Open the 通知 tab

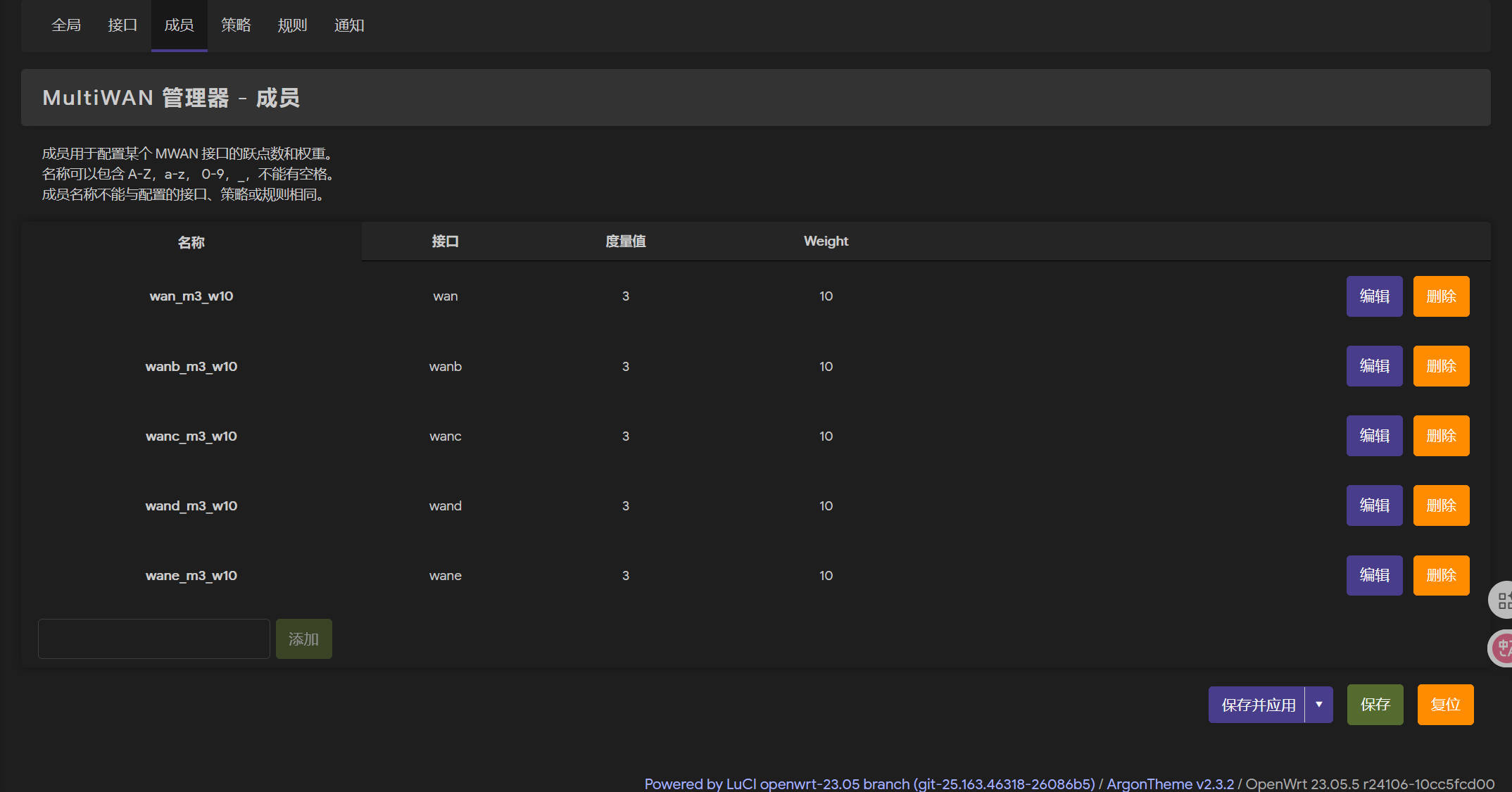(x=349, y=25)
